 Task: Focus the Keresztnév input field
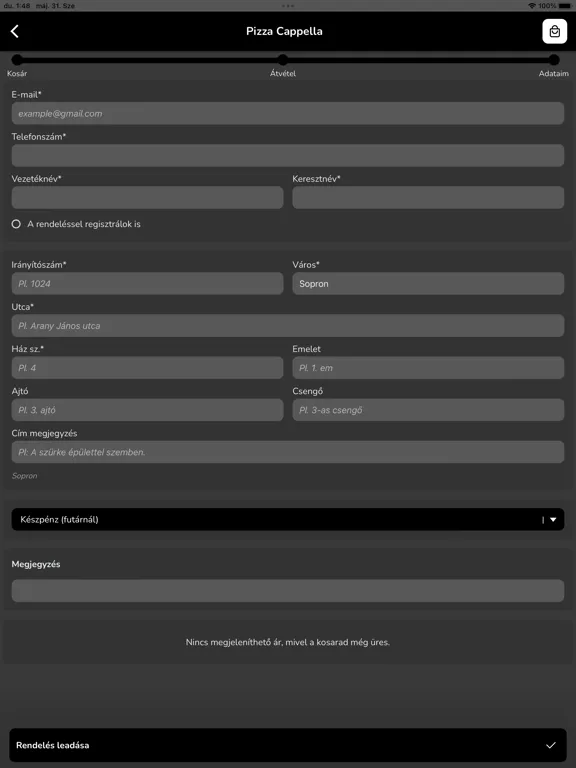(428, 197)
